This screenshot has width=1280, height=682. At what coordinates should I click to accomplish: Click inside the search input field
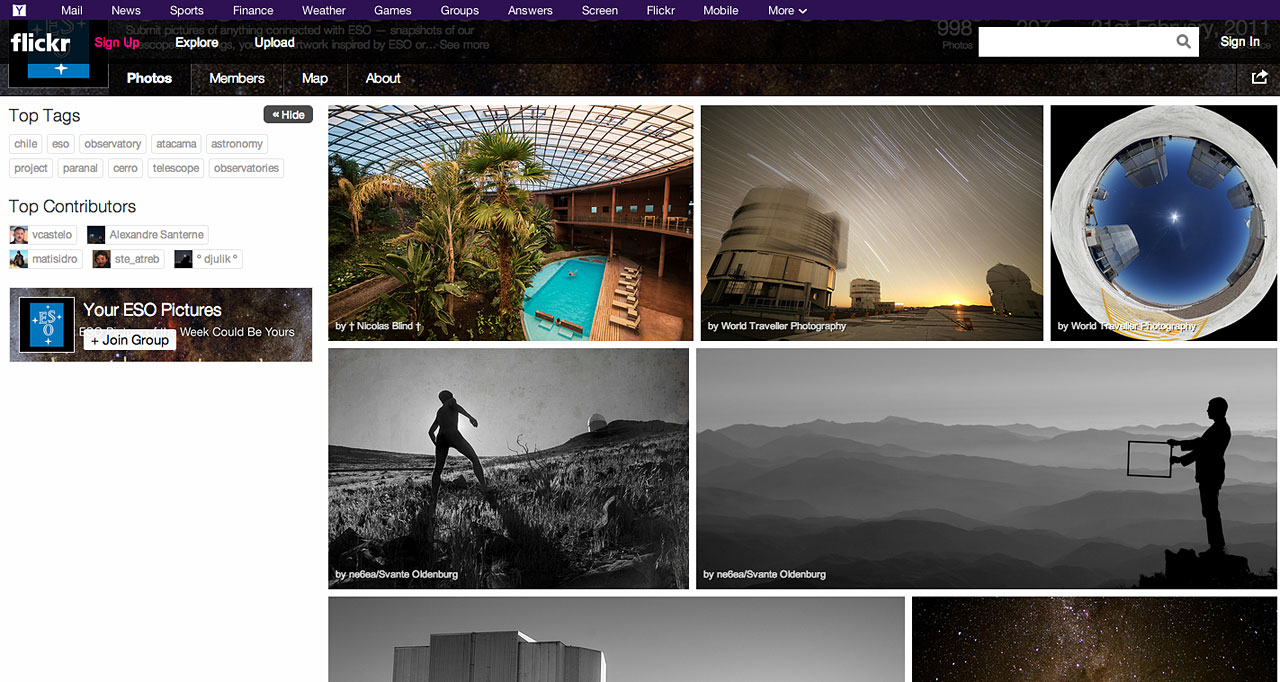[x=1073, y=42]
